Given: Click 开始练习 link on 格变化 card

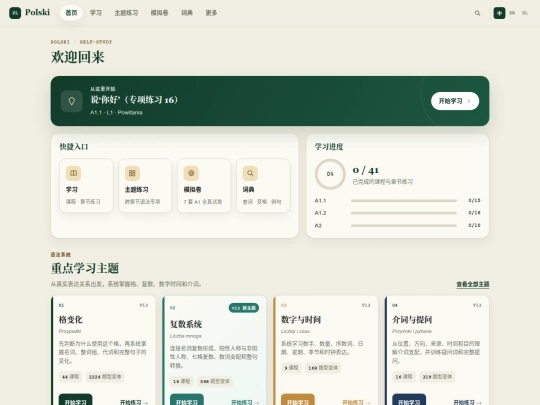Looking at the screenshot, I should point(134,402).
